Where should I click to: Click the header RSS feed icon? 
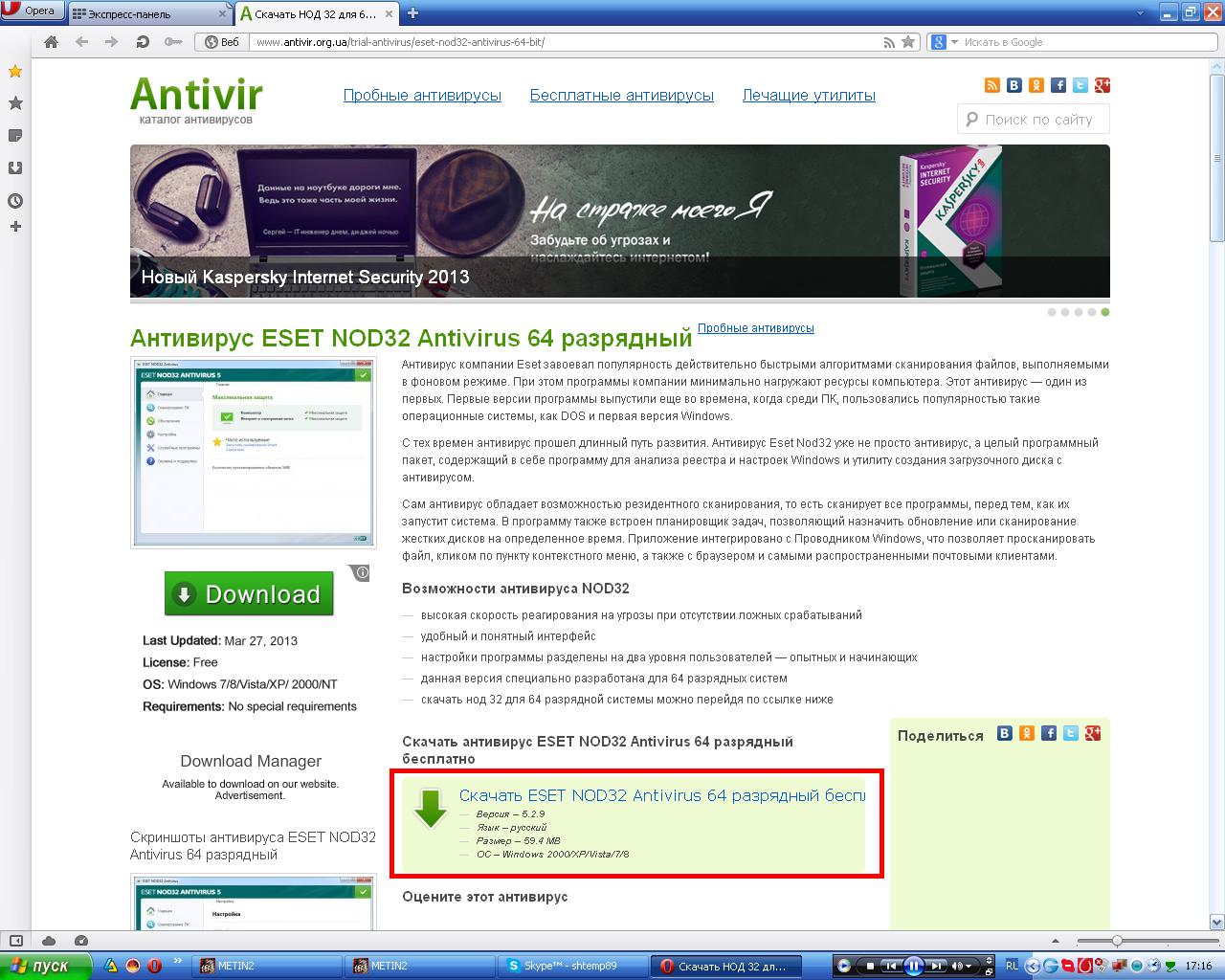[x=992, y=85]
